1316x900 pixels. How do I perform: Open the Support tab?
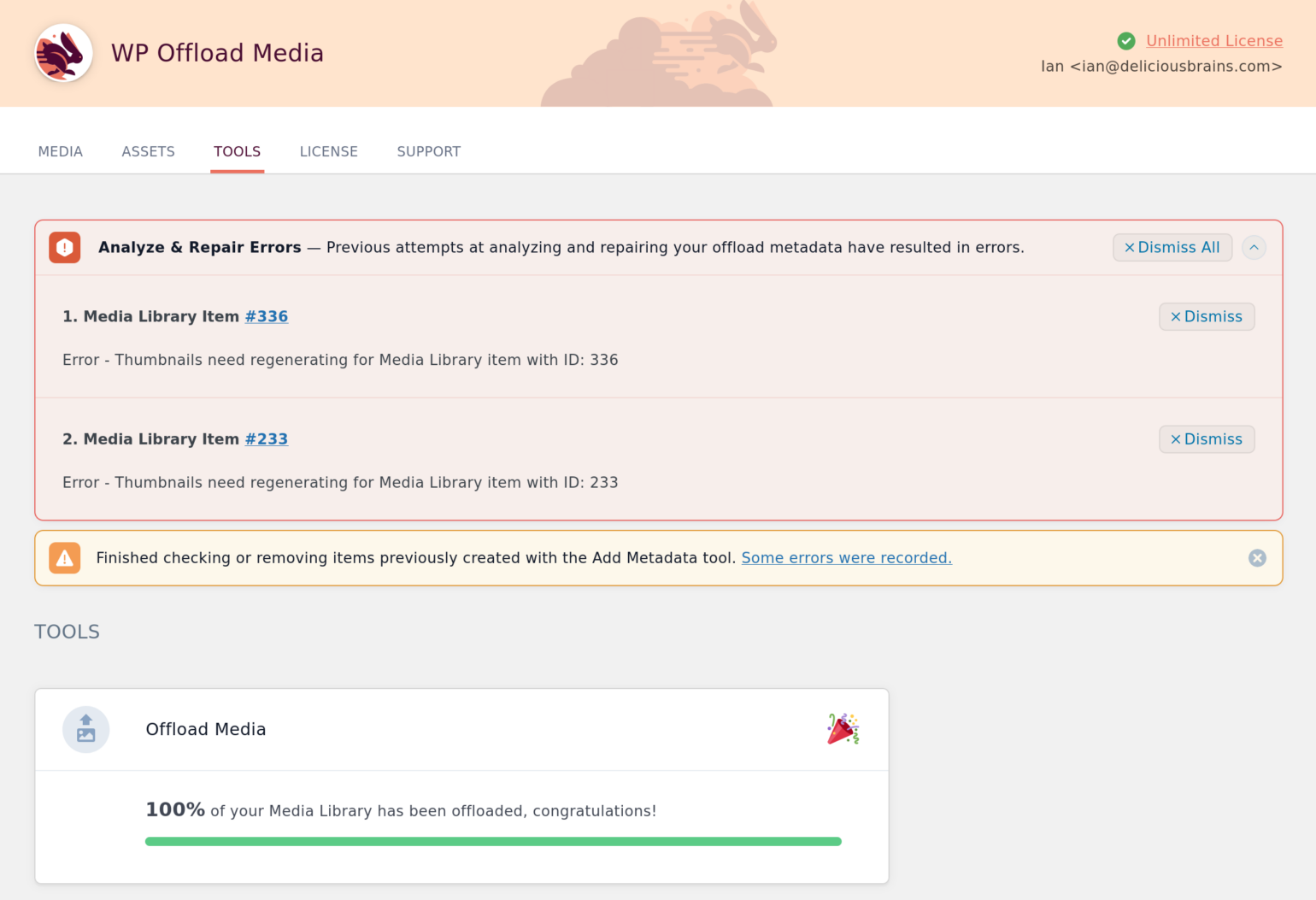click(429, 151)
